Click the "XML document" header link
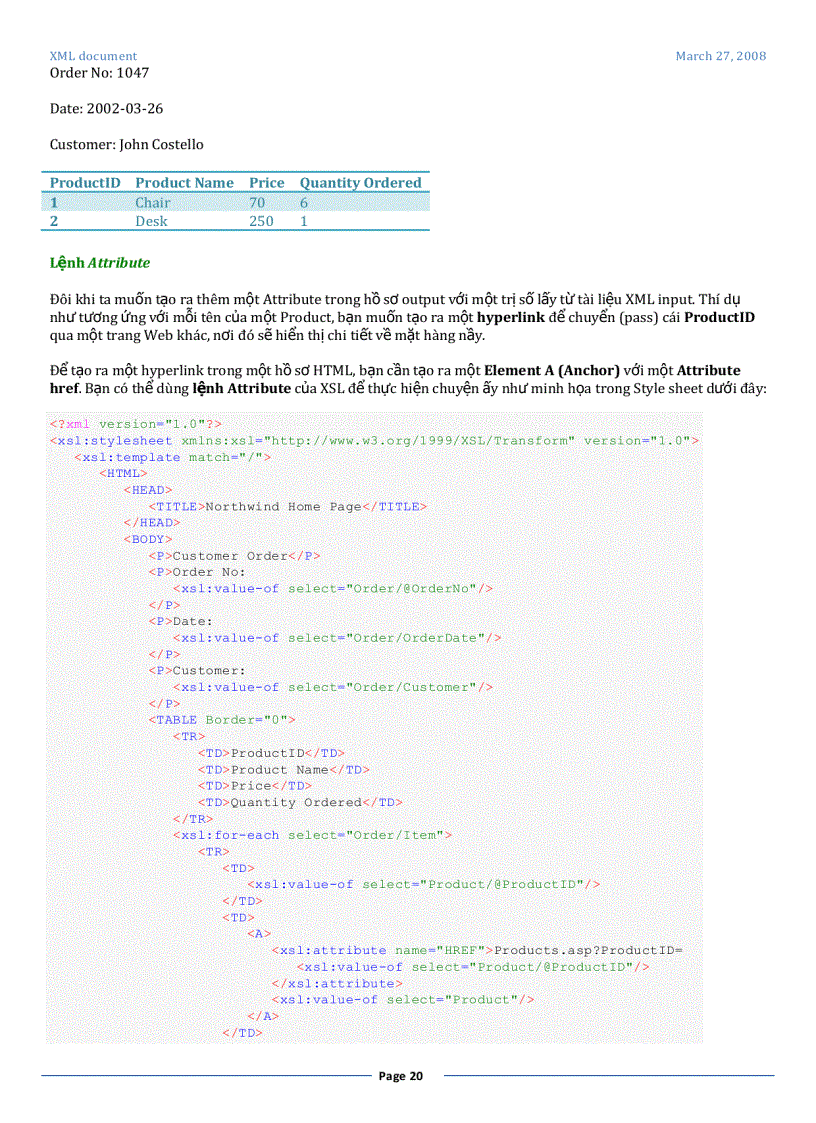 tap(93, 57)
